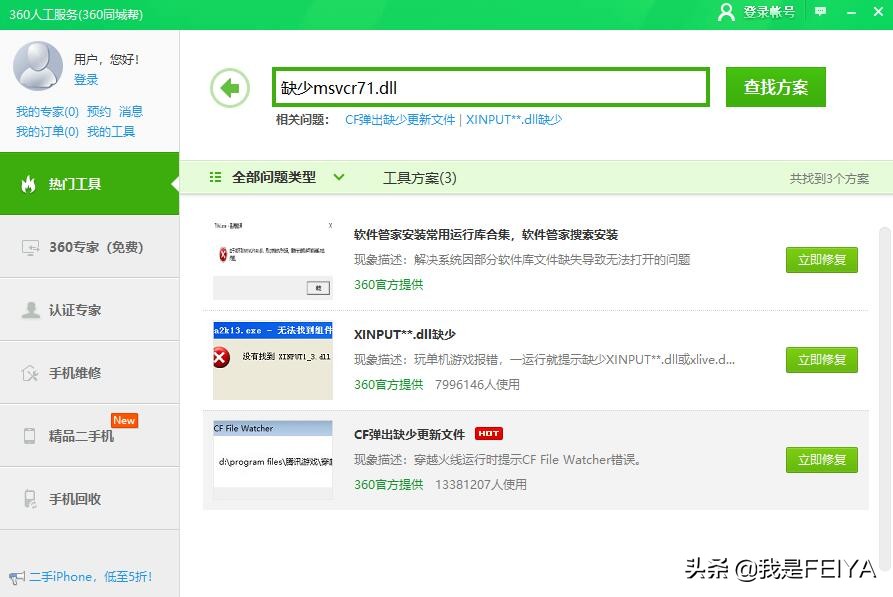This screenshot has height=597, width=893.
Task: Open the 认证专家 sidebar tab
Action: pos(89,310)
